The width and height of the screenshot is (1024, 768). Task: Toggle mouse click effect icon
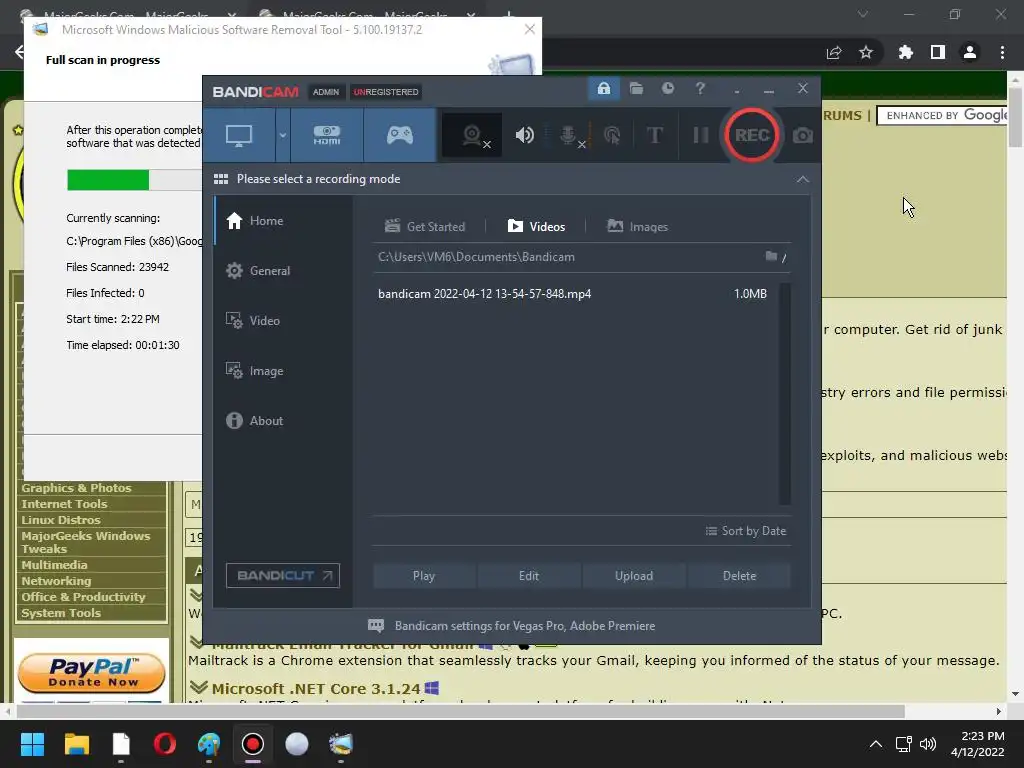pos(612,135)
